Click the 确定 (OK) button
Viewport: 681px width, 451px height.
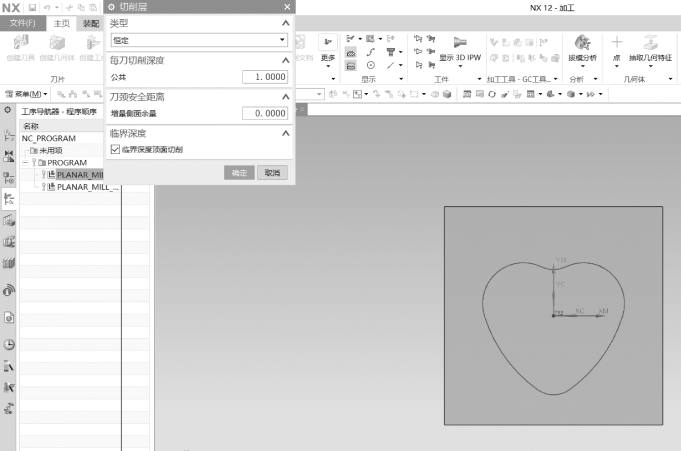tap(239, 172)
